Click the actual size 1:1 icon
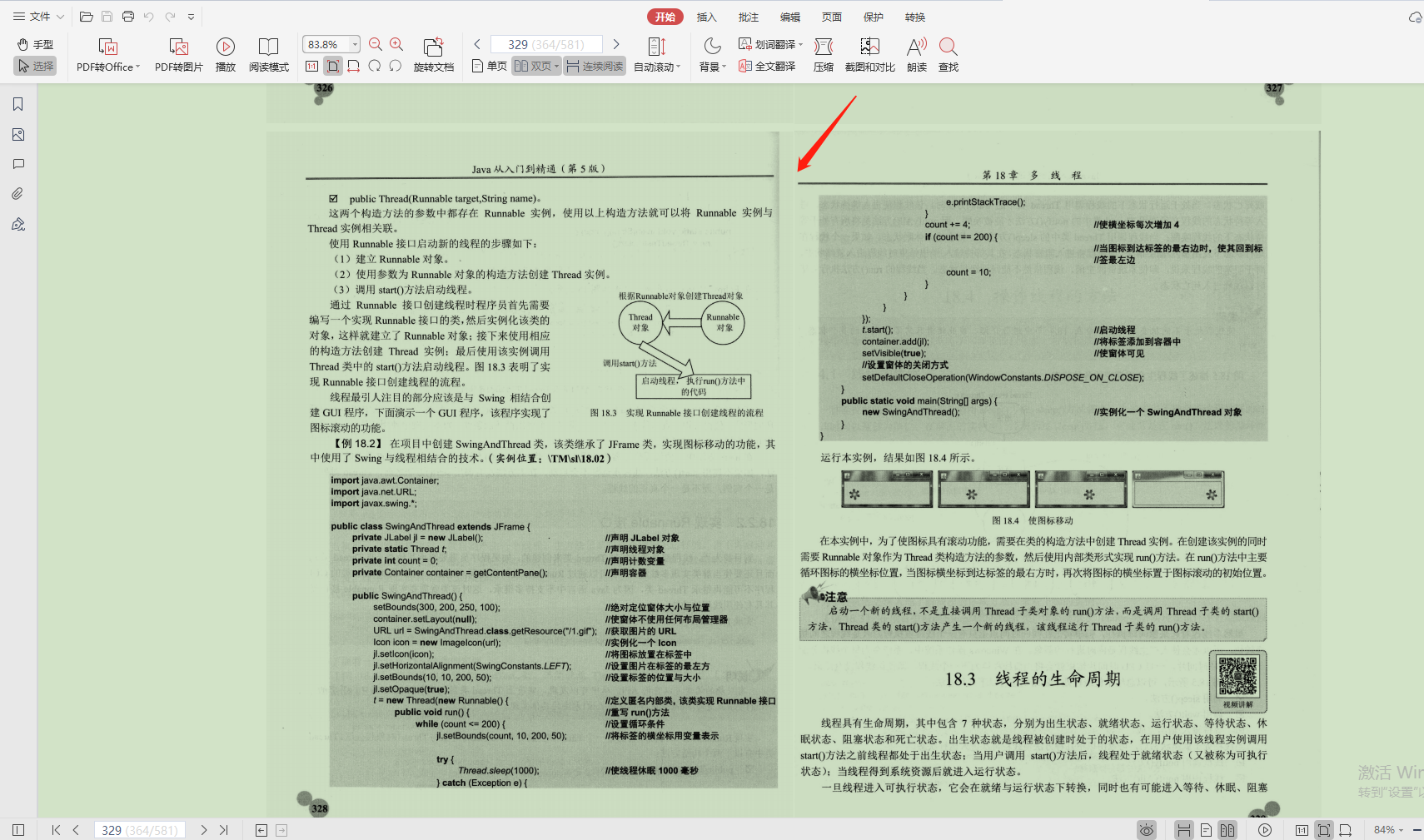1424x840 pixels. (x=311, y=66)
